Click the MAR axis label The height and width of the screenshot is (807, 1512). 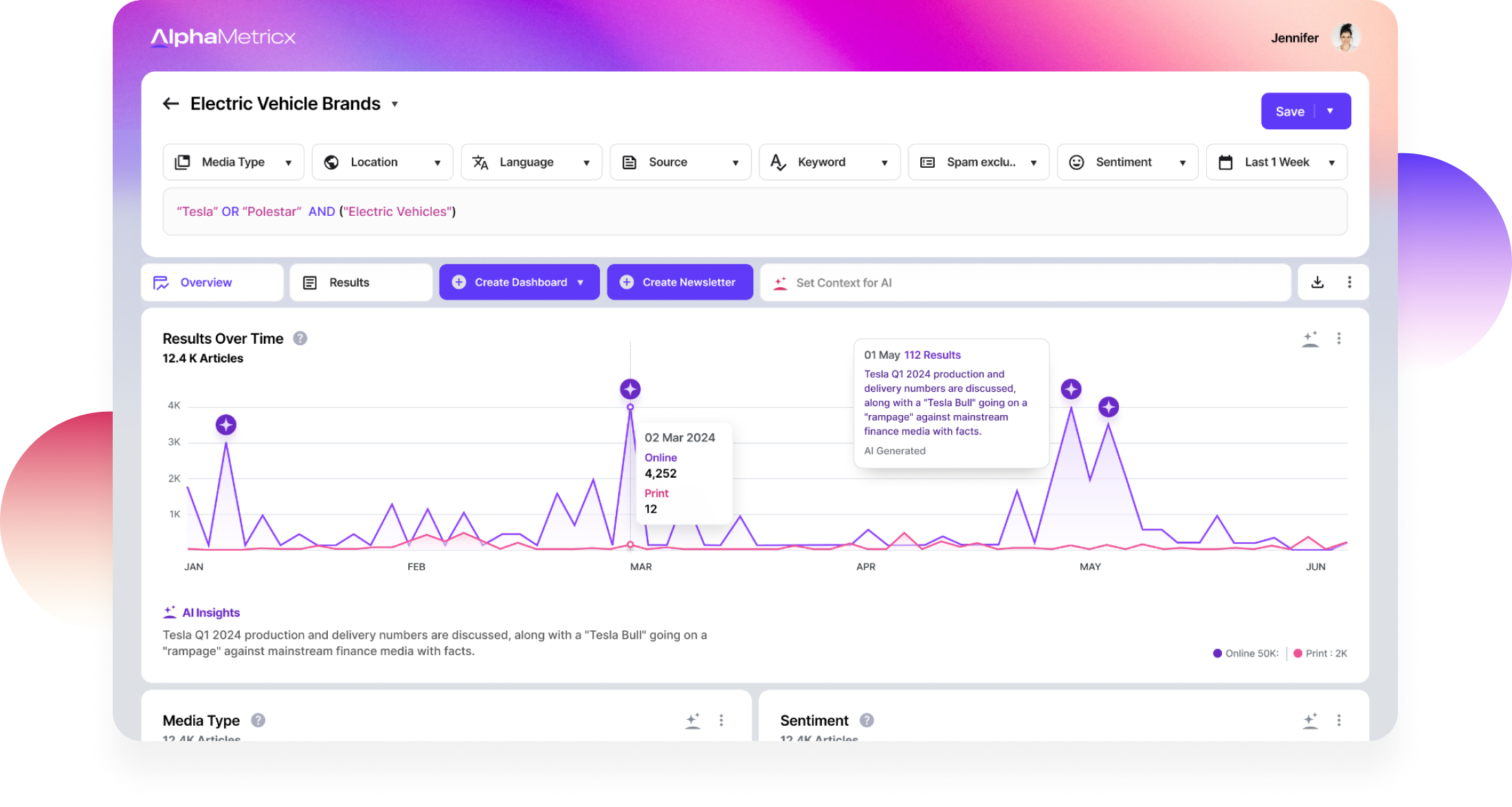coord(641,567)
